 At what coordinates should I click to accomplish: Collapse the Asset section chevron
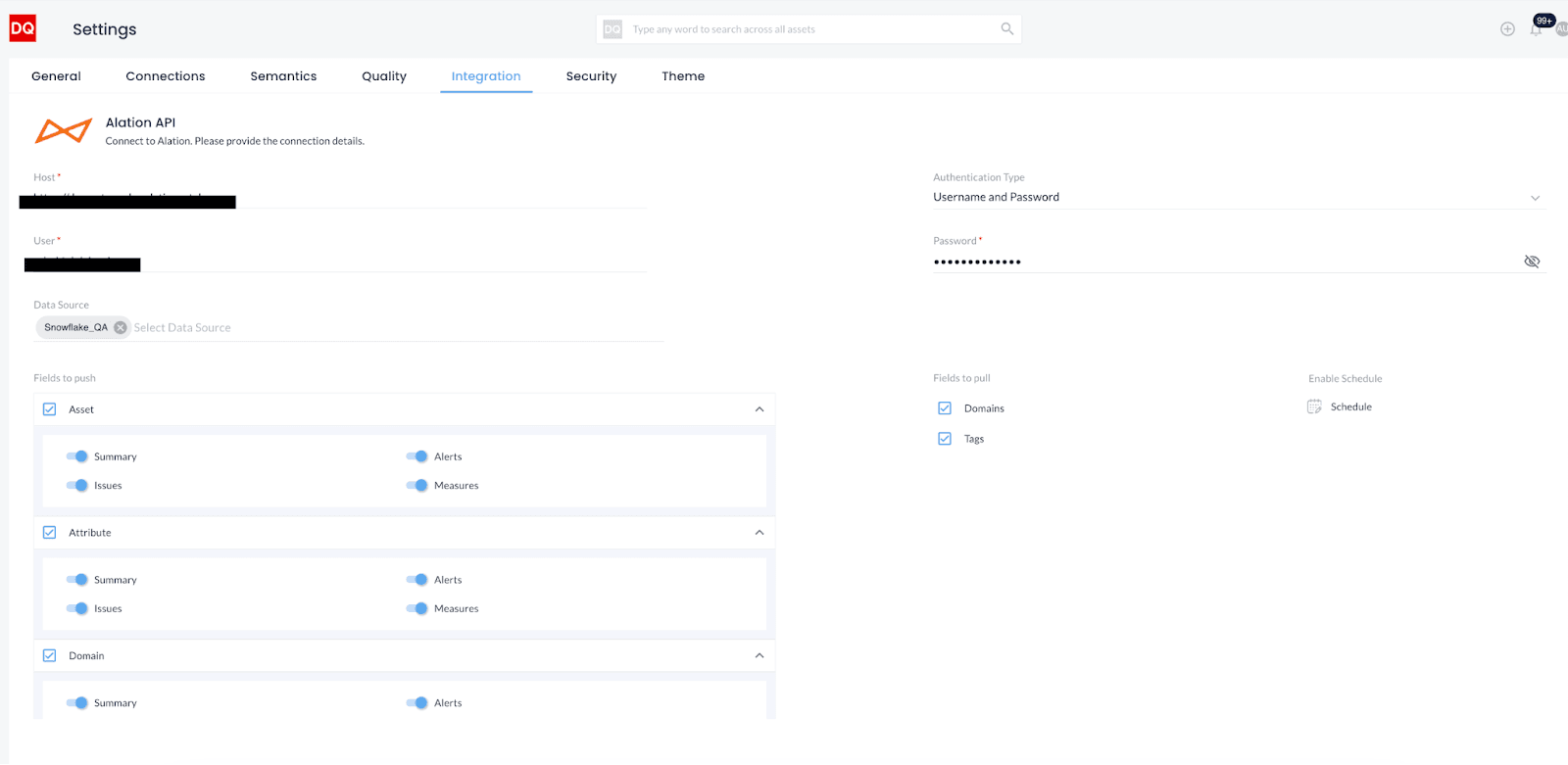click(x=759, y=409)
